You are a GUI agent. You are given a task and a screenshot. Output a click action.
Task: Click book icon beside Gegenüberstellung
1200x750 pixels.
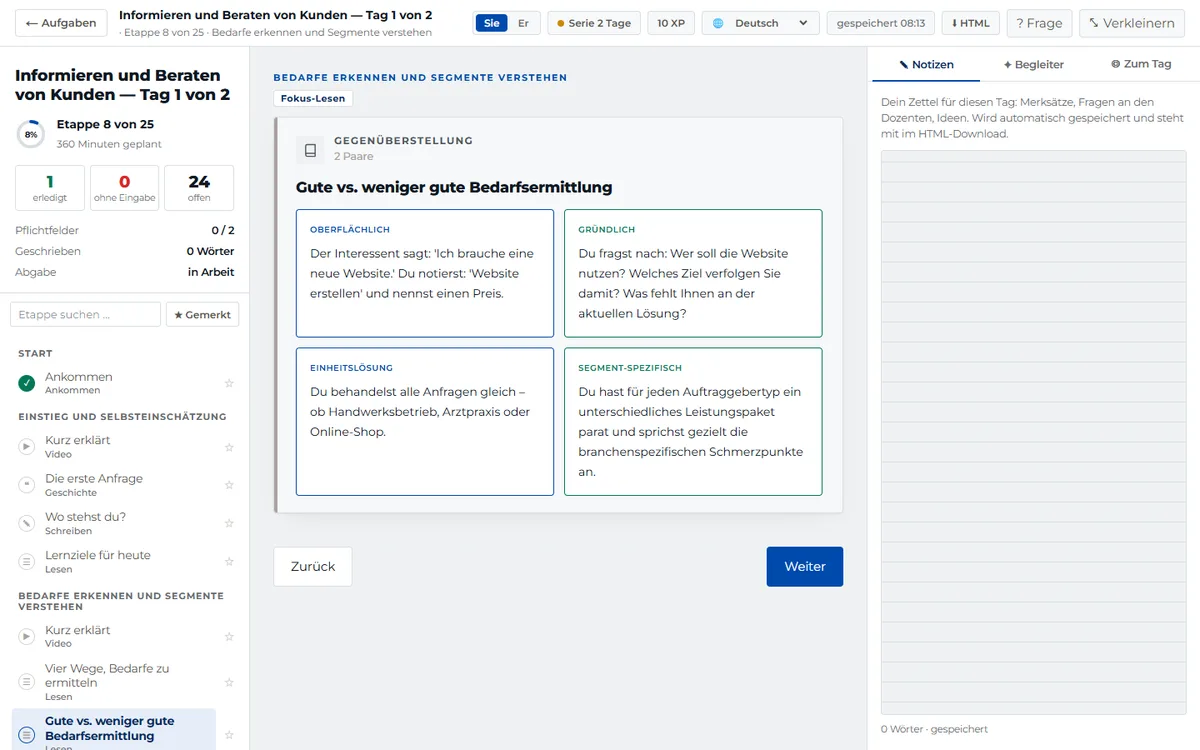point(310,150)
